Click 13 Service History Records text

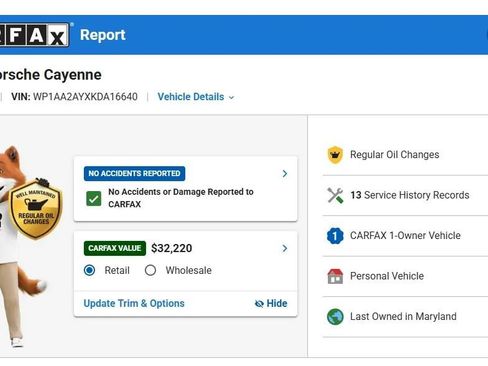tap(410, 195)
